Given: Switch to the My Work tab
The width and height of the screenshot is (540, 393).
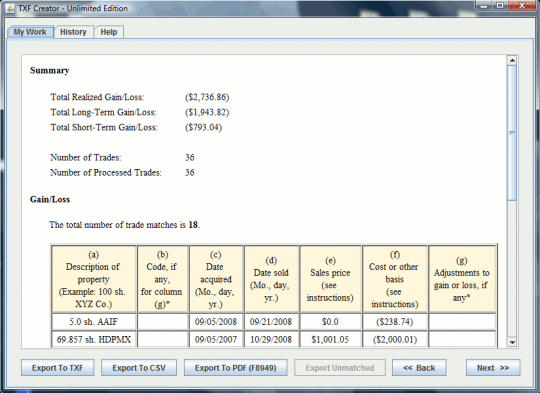Looking at the screenshot, I should pos(31,32).
